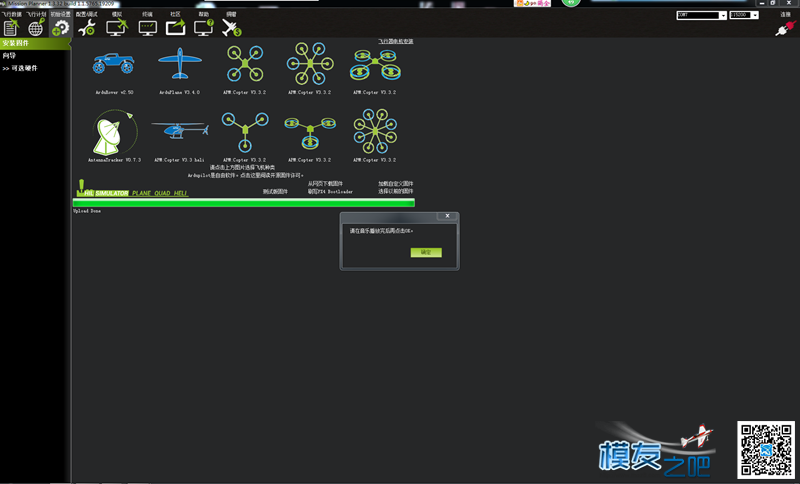Click Load custom firmware link
This screenshot has width=800, height=484.
[395, 184]
